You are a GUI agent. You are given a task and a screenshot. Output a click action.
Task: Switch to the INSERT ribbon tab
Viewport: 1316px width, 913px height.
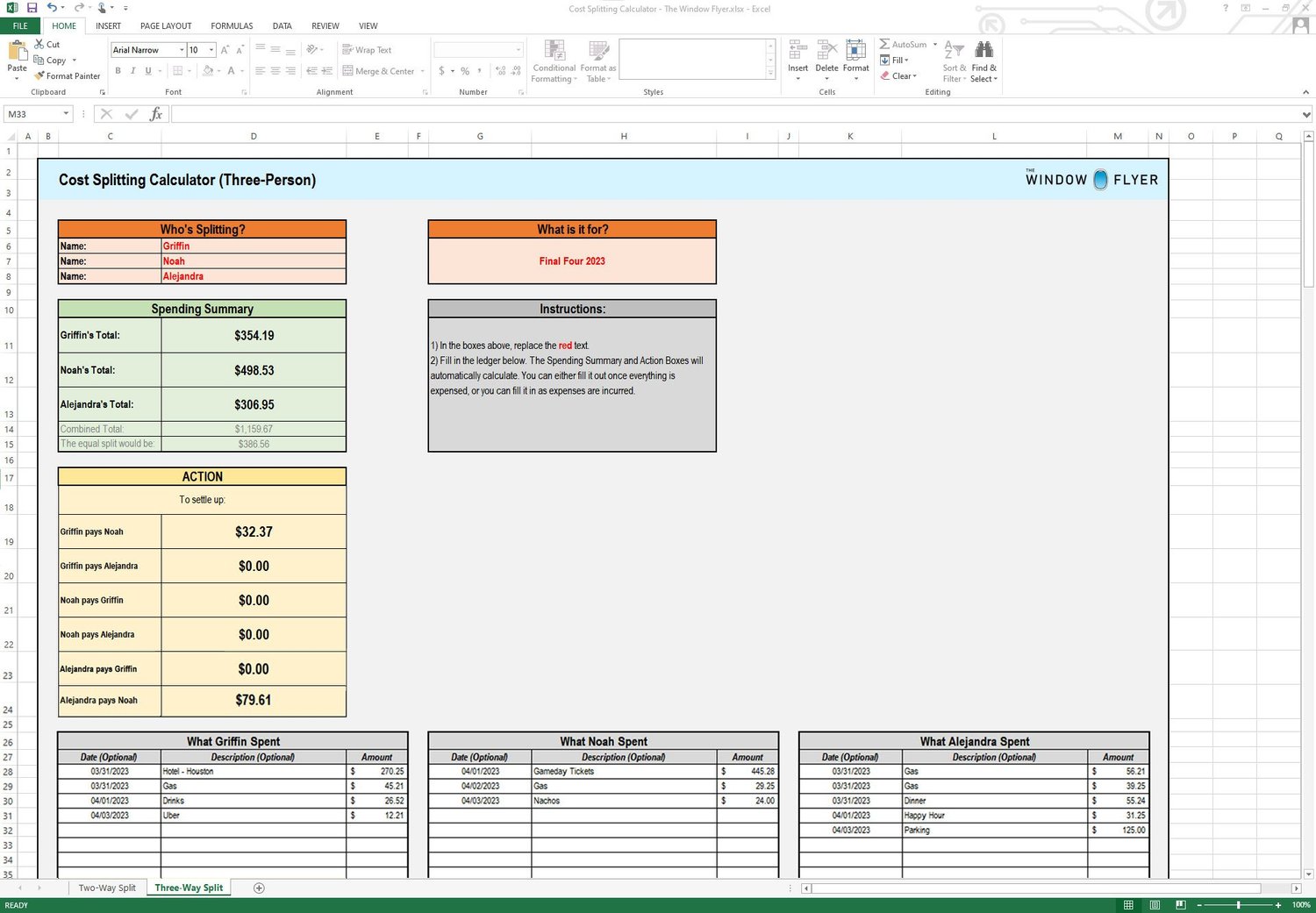click(109, 26)
